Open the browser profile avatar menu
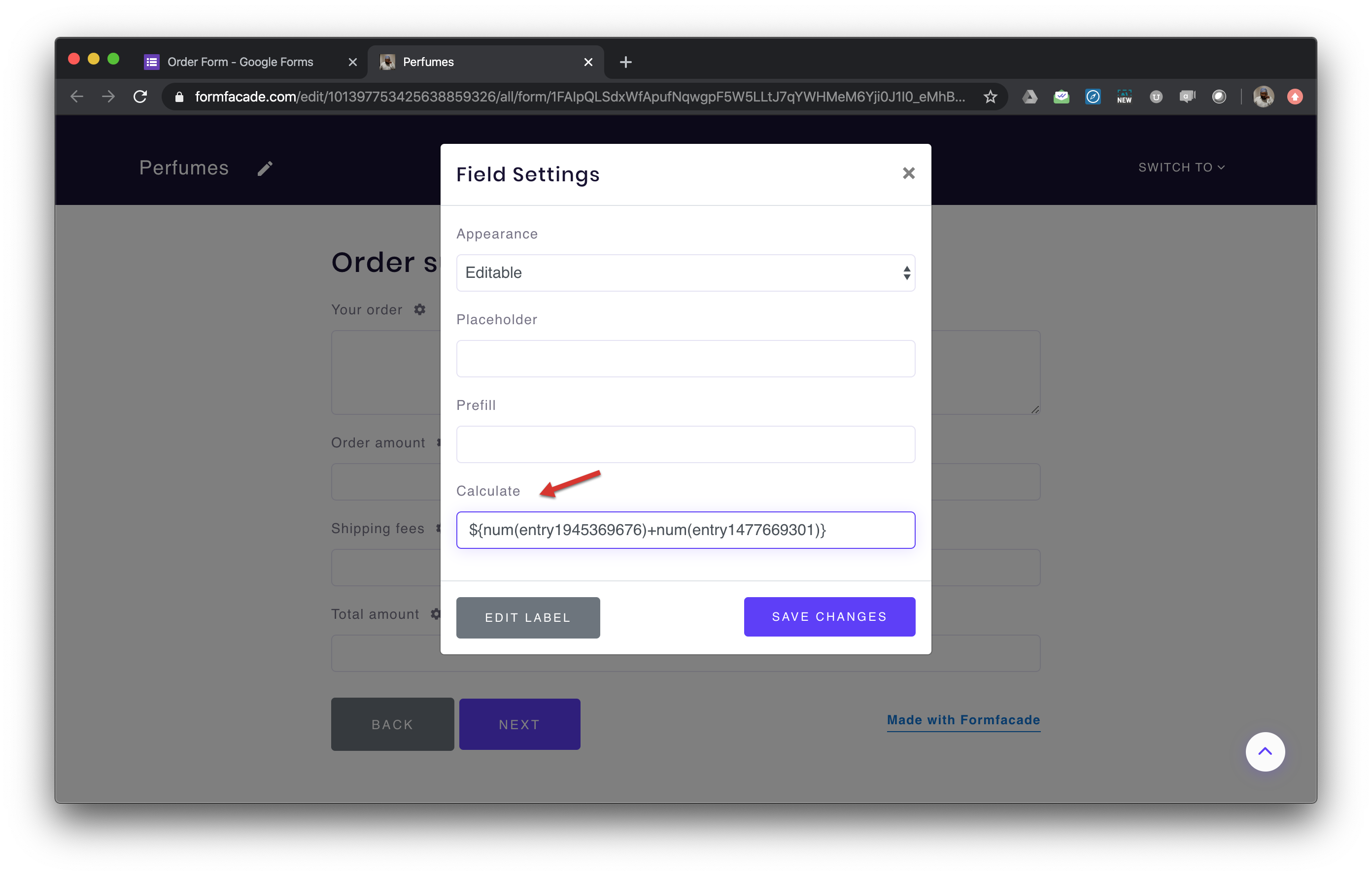Image resolution: width=1372 pixels, height=876 pixels. coord(1264,96)
